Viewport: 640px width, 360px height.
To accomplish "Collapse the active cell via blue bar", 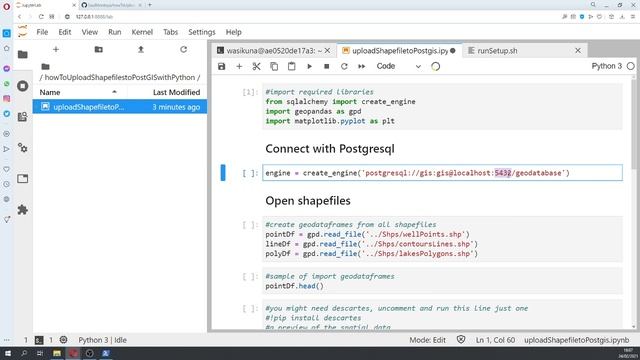I will coord(223,173).
